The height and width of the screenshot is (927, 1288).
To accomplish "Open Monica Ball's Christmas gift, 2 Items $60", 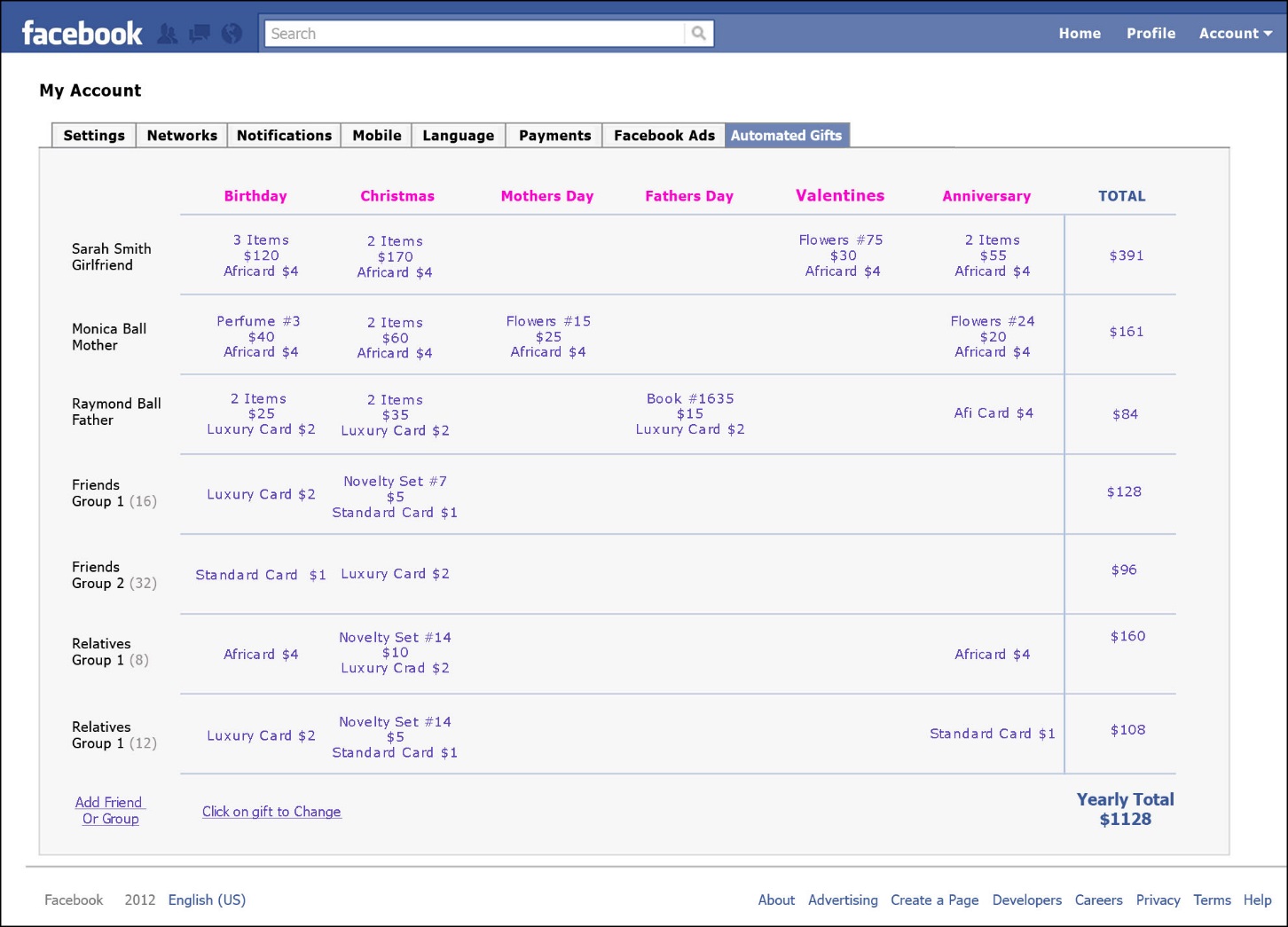I will [395, 337].
